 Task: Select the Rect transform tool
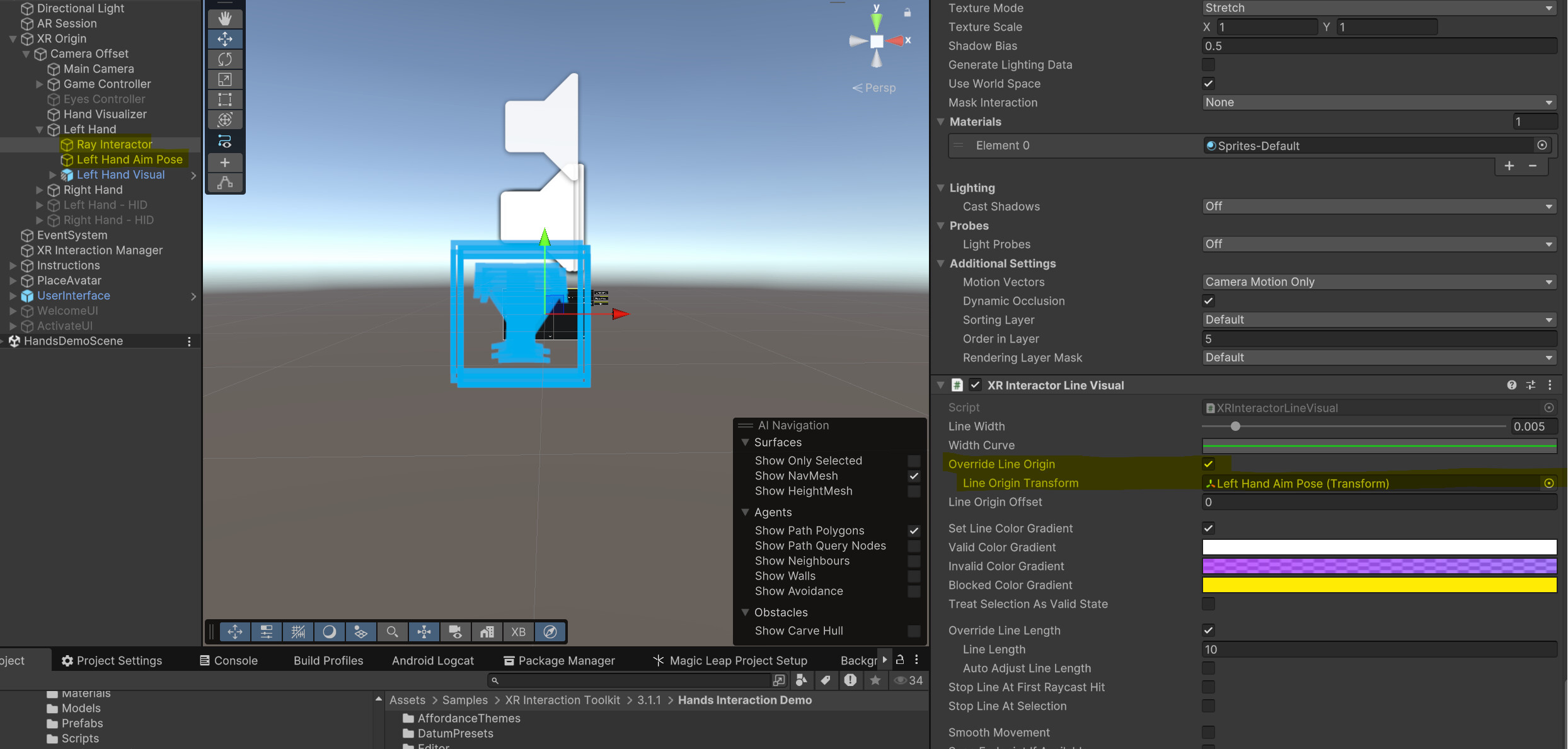coord(225,99)
